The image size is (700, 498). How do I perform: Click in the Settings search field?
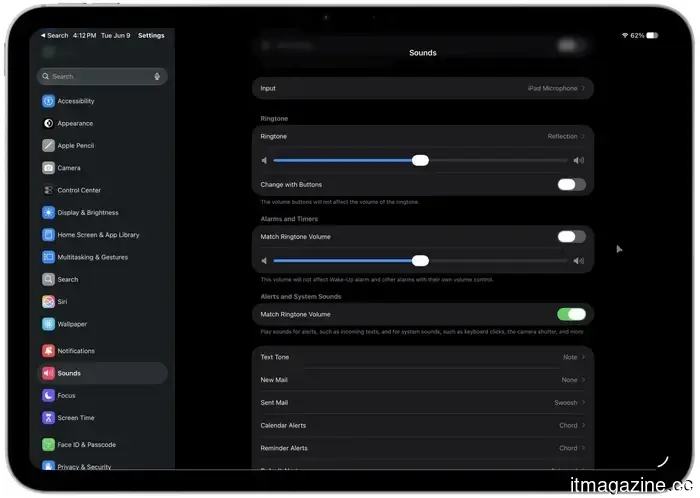[x=103, y=76]
